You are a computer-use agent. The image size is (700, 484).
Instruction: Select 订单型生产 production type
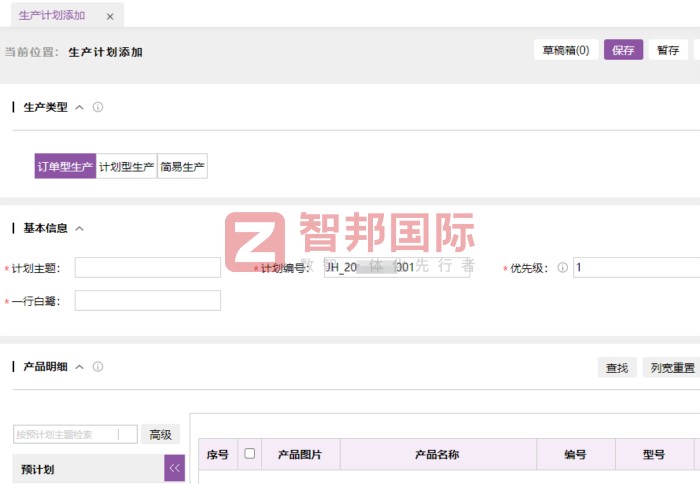(65, 166)
